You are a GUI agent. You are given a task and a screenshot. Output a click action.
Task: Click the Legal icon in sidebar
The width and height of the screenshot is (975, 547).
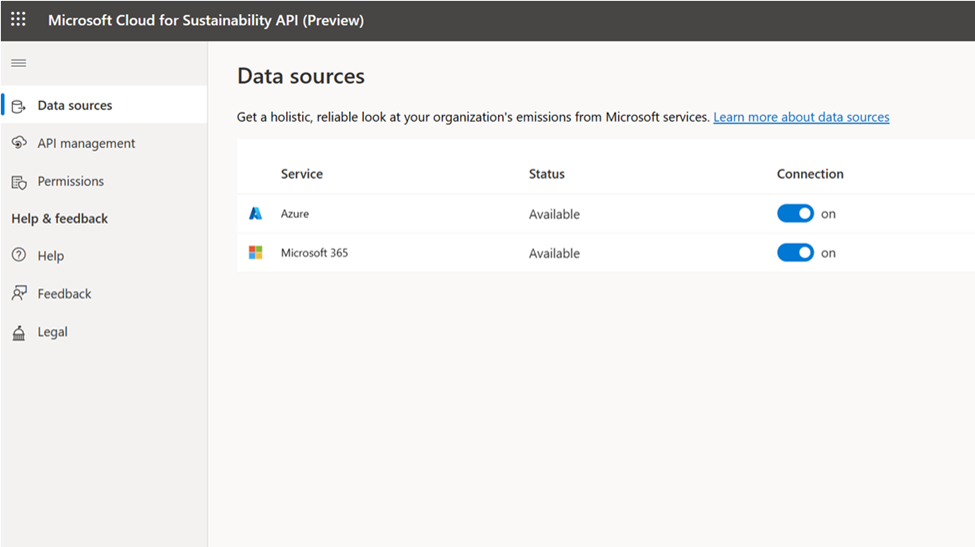[x=19, y=333]
